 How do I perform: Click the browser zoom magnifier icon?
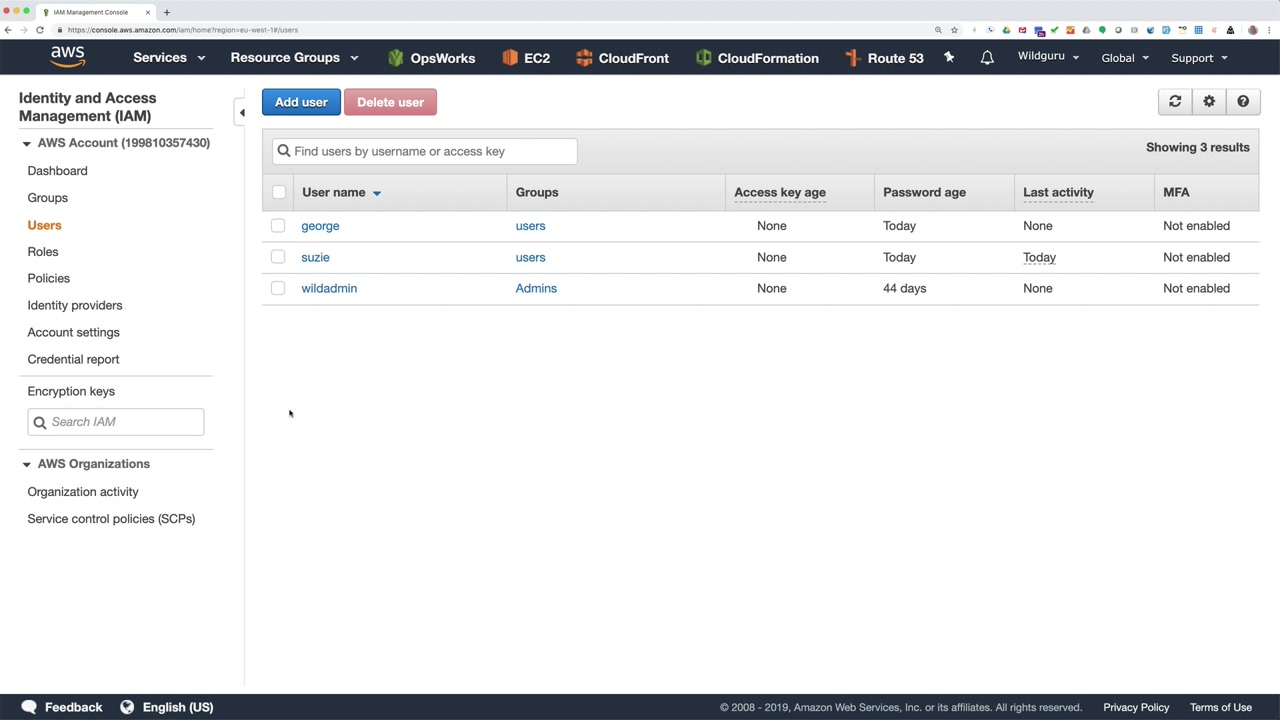(938, 30)
